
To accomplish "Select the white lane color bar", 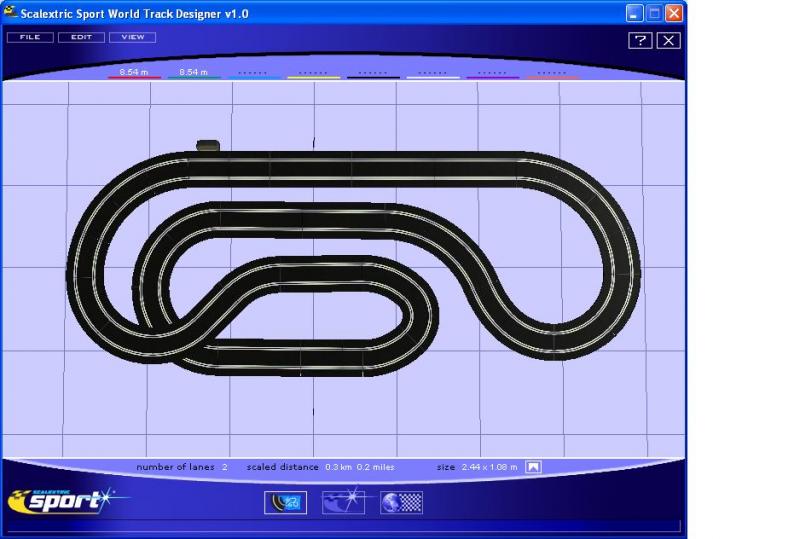I will pyautogui.click(x=432, y=75).
